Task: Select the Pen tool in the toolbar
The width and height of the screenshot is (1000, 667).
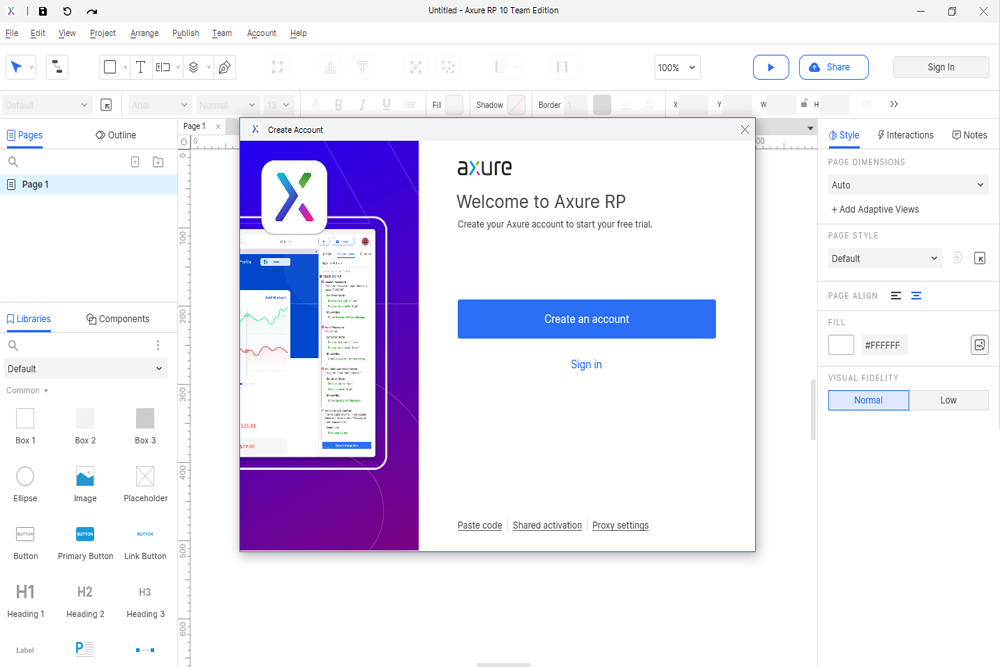Action: [x=225, y=67]
